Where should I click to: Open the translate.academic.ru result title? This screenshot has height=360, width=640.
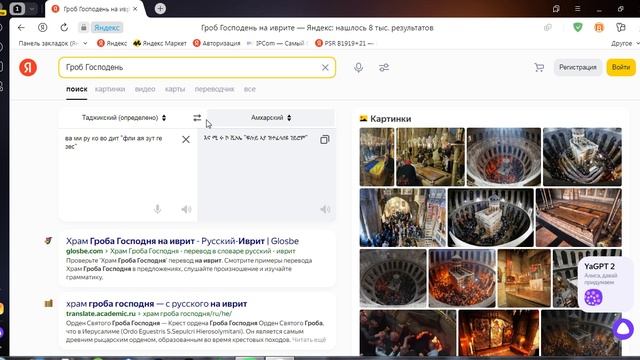pyautogui.click(x=156, y=304)
